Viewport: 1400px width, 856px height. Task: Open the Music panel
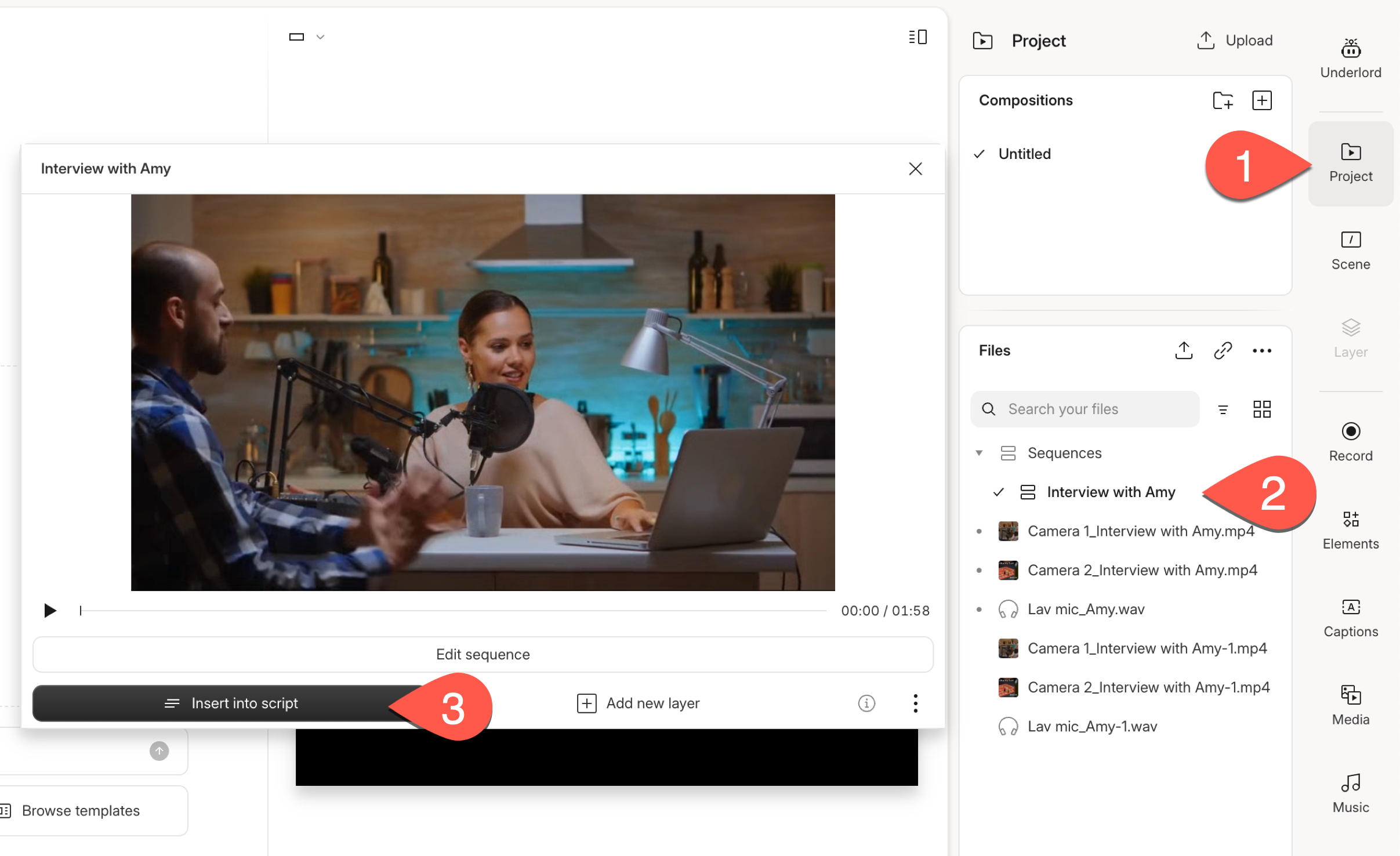click(x=1350, y=793)
